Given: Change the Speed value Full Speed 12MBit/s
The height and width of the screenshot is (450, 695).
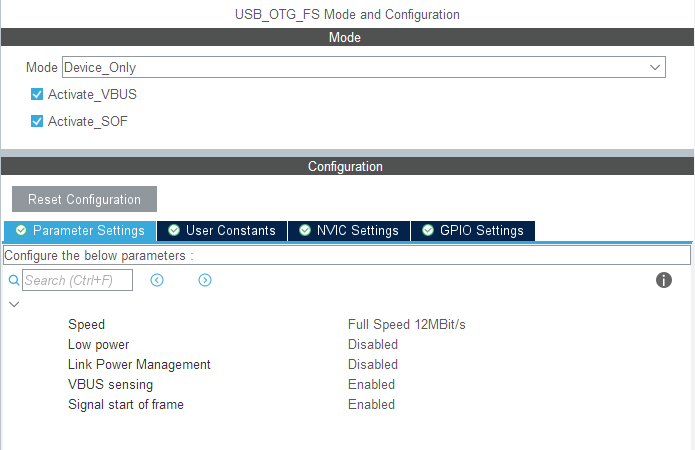Looking at the screenshot, I should click(x=407, y=324).
